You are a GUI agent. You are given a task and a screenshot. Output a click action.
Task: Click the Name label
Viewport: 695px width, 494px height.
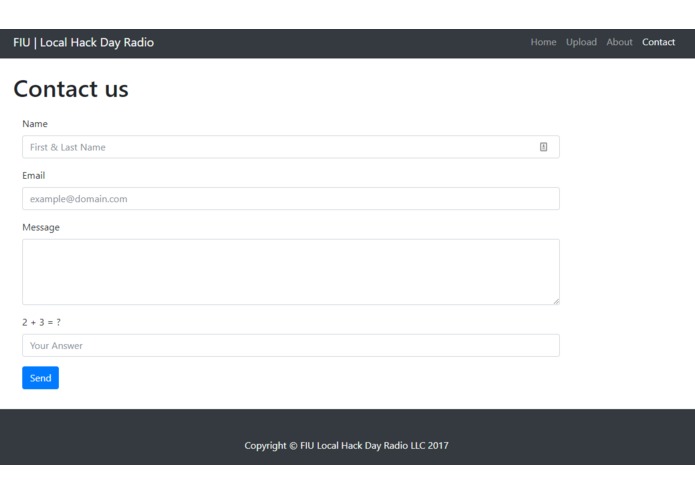coord(35,124)
